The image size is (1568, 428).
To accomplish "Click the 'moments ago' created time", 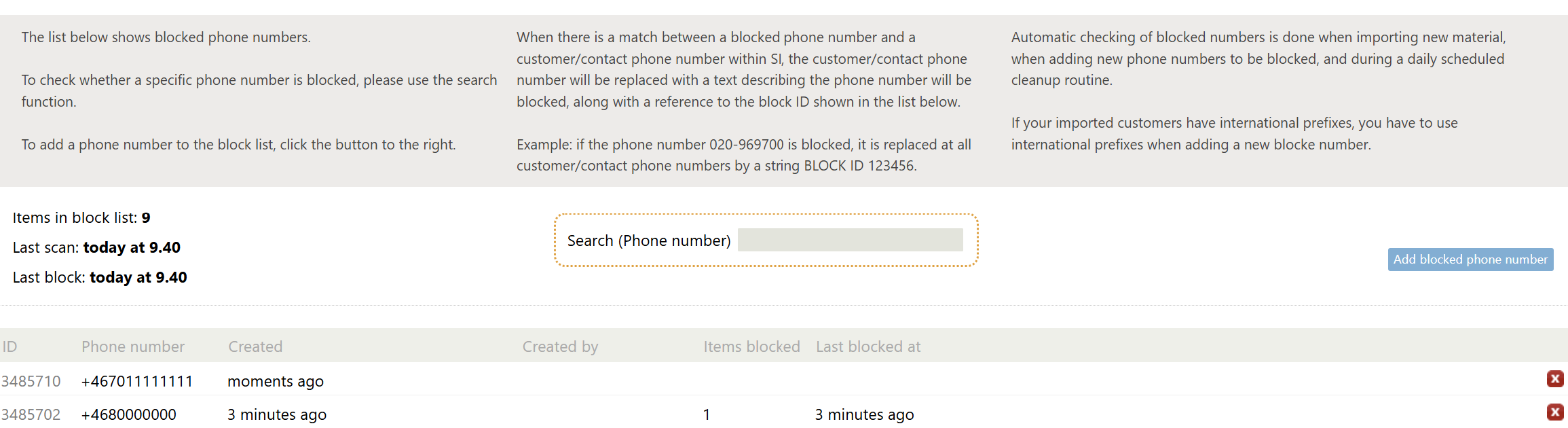I will pyautogui.click(x=276, y=381).
